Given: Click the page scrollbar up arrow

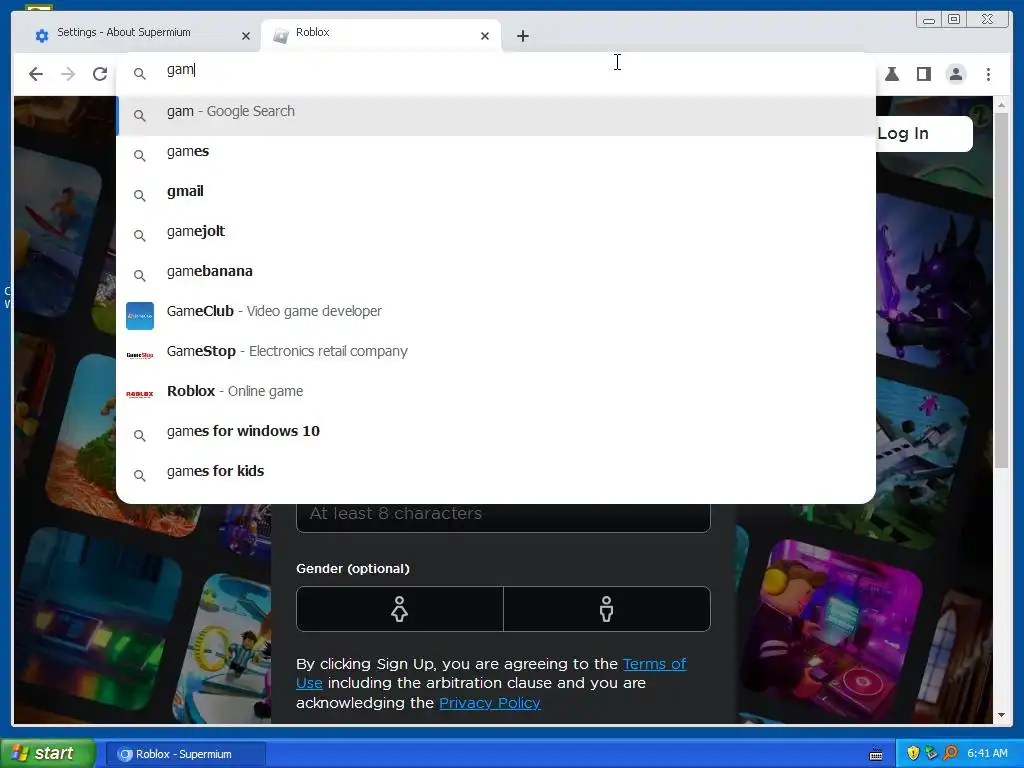Looking at the screenshot, I should click(1001, 104).
